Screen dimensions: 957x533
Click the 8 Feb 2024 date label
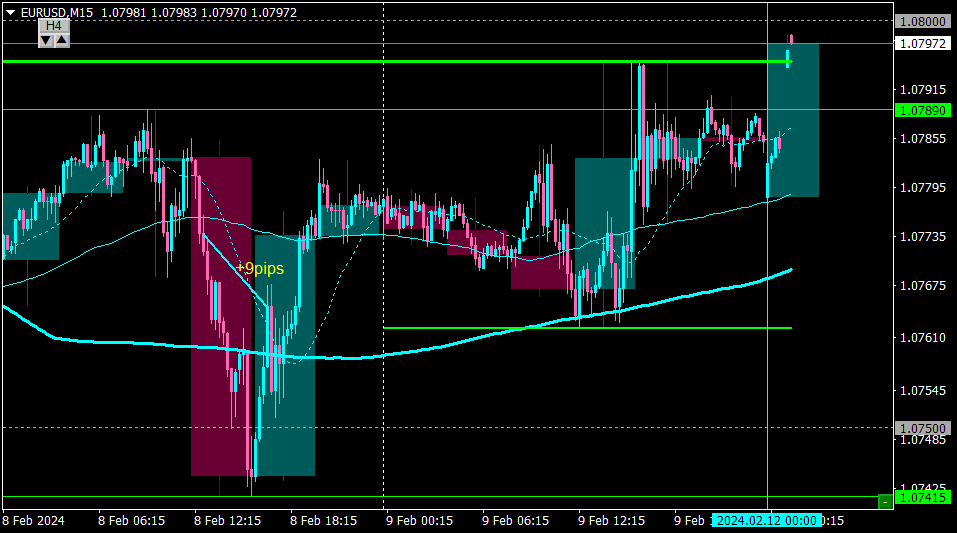coord(34,521)
